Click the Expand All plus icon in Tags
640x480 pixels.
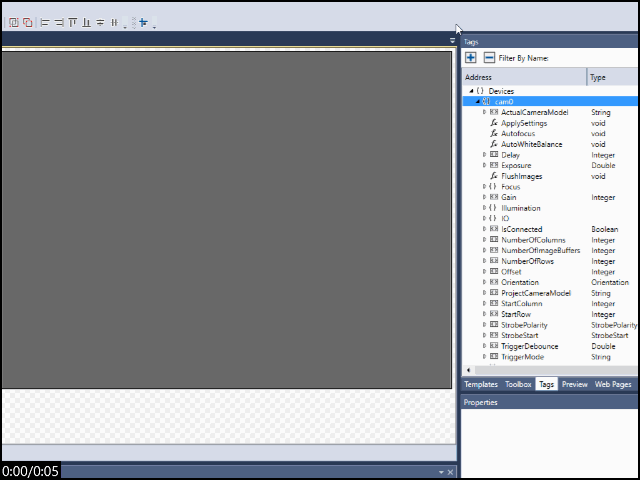point(471,58)
